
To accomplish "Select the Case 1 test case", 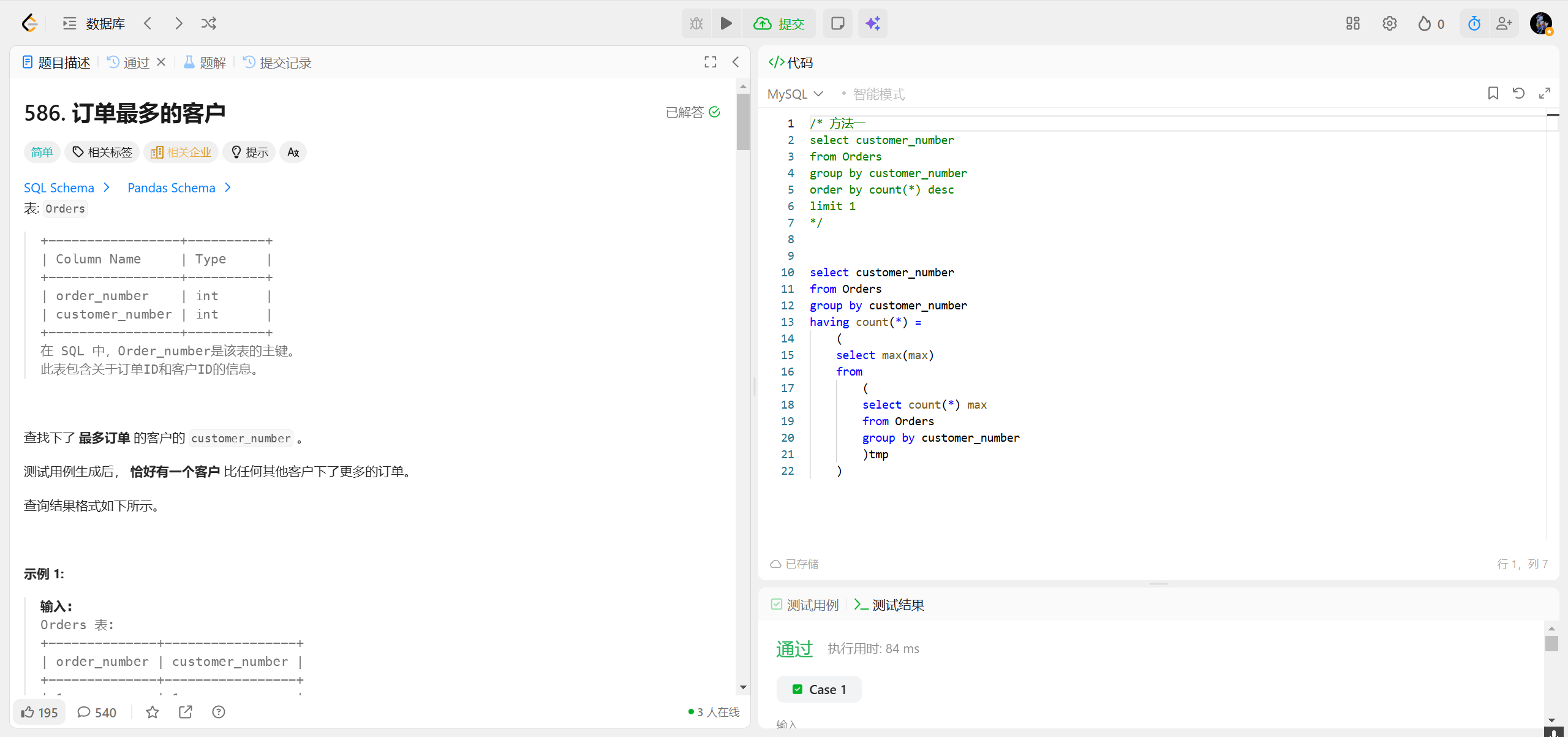I will tap(819, 689).
